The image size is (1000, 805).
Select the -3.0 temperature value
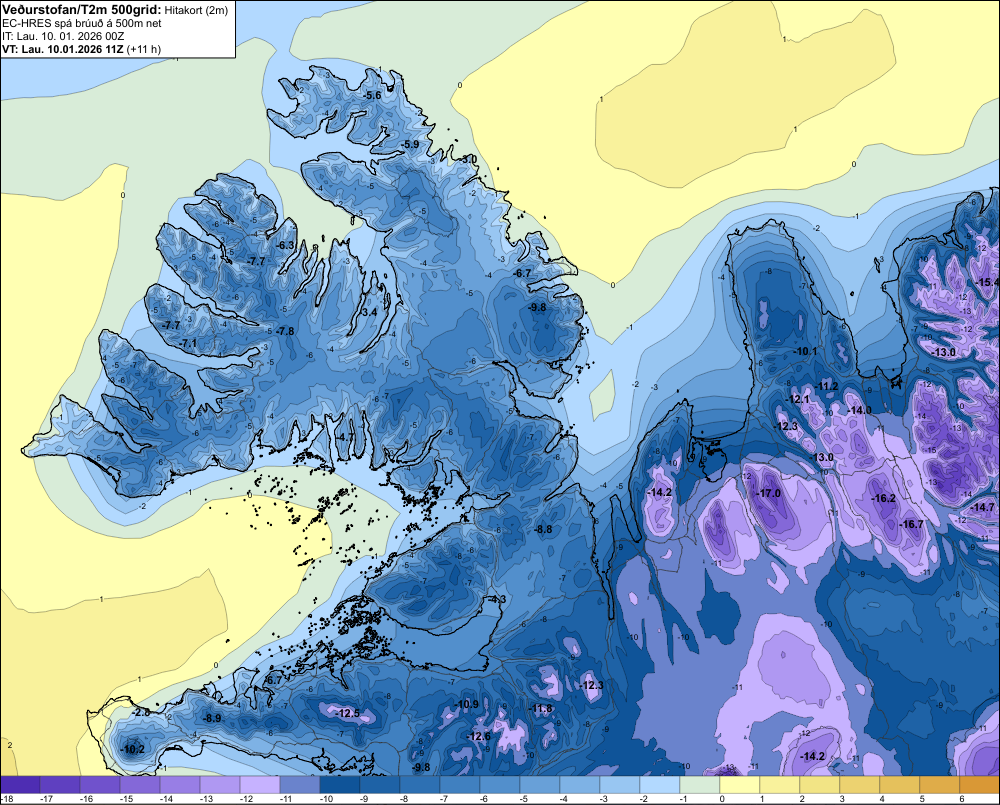coord(469,158)
